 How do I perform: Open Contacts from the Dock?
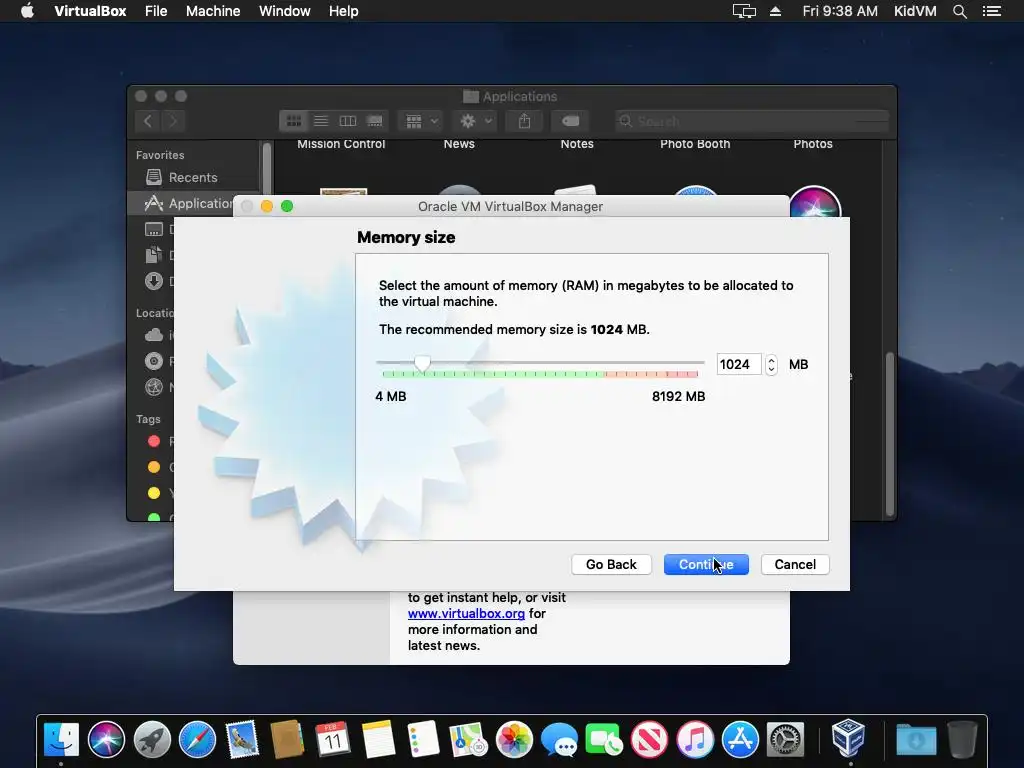(x=287, y=740)
